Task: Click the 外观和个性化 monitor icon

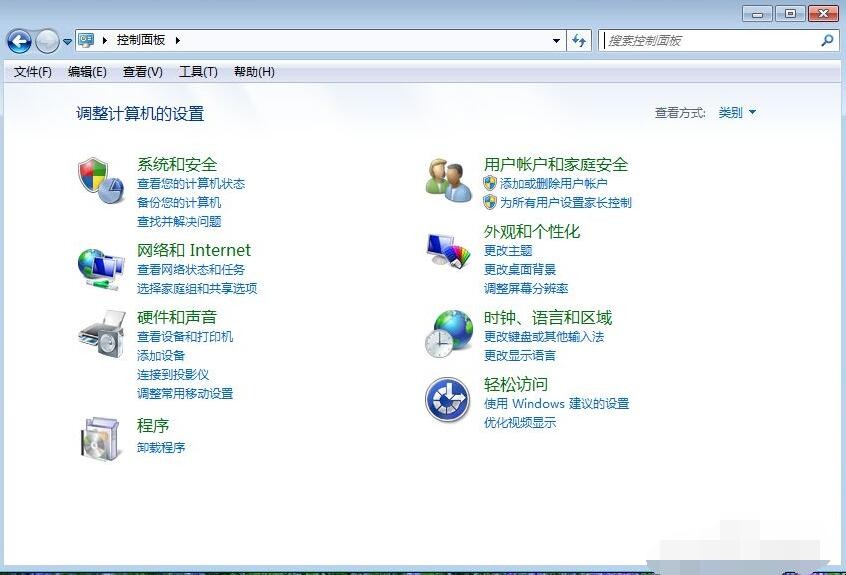Action: (448, 250)
